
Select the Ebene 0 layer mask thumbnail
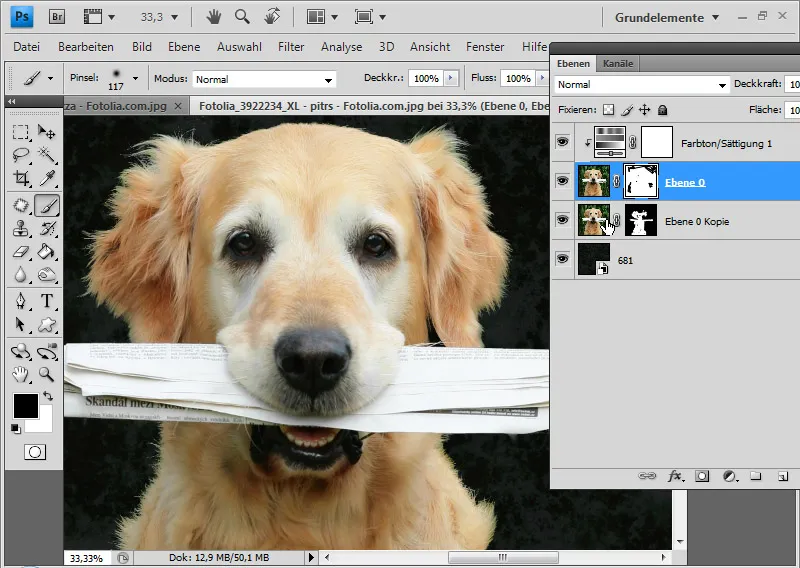pos(641,181)
